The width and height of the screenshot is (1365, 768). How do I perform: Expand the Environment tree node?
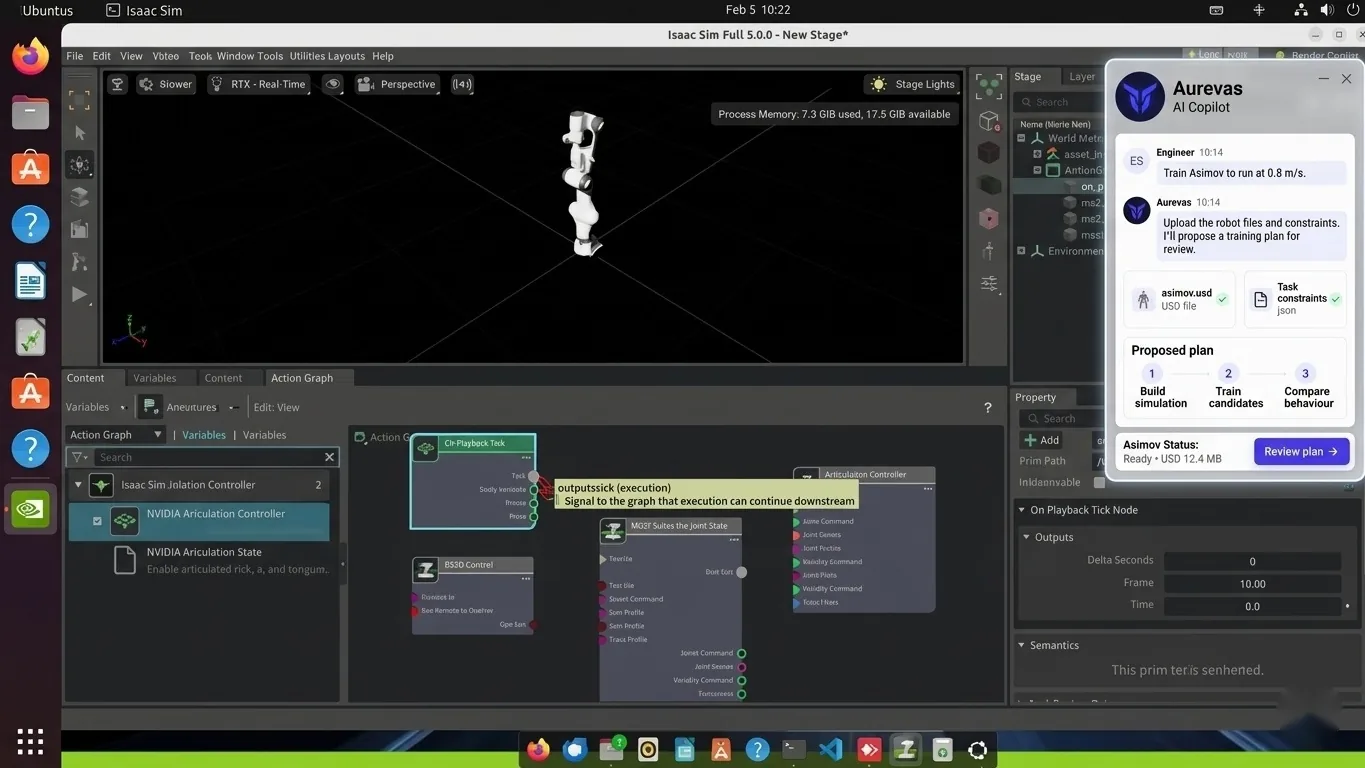pyautogui.click(x=1022, y=251)
